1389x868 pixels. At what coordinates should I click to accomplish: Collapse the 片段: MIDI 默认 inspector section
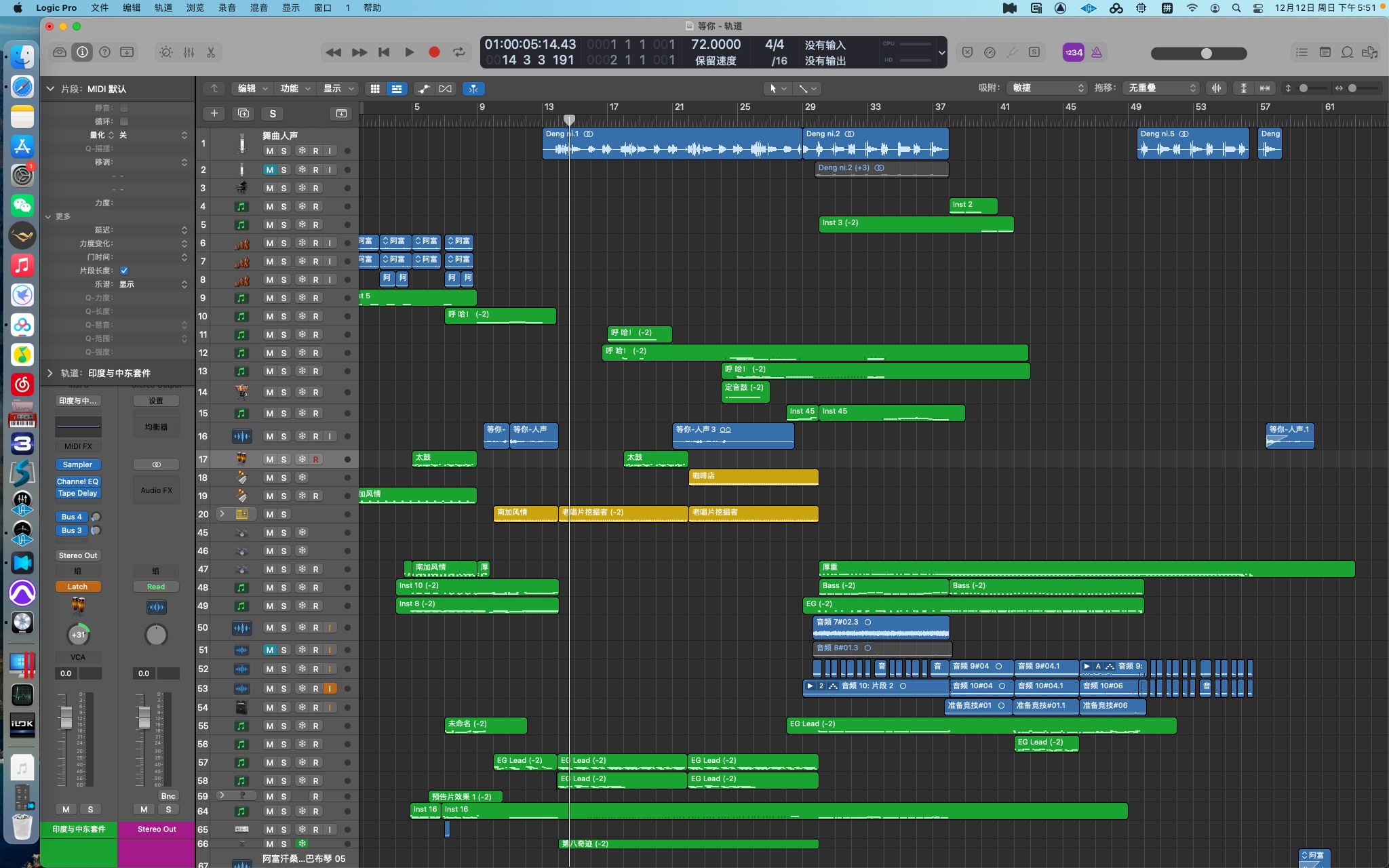pos(50,89)
